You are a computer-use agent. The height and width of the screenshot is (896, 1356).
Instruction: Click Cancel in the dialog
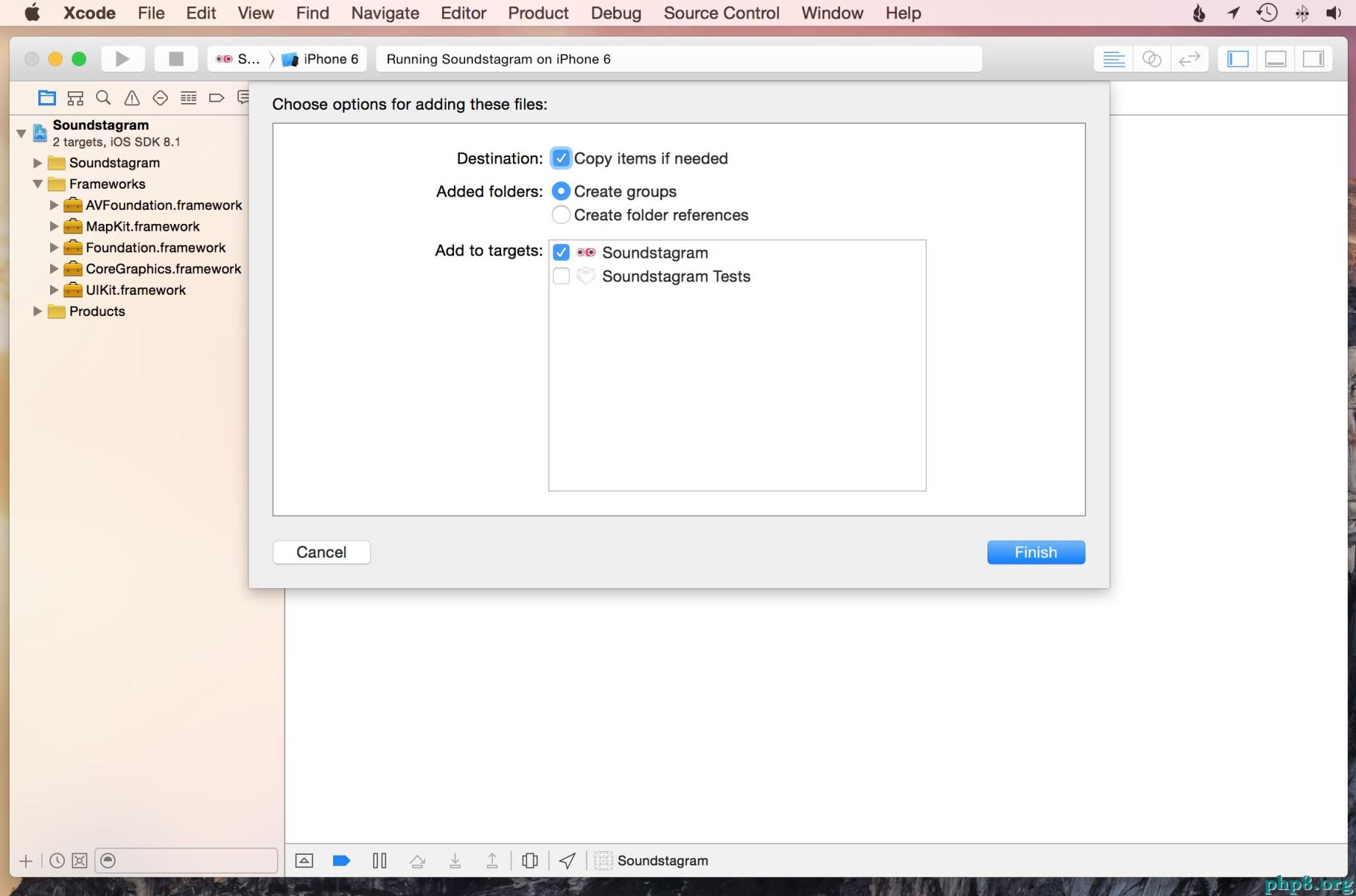point(321,553)
